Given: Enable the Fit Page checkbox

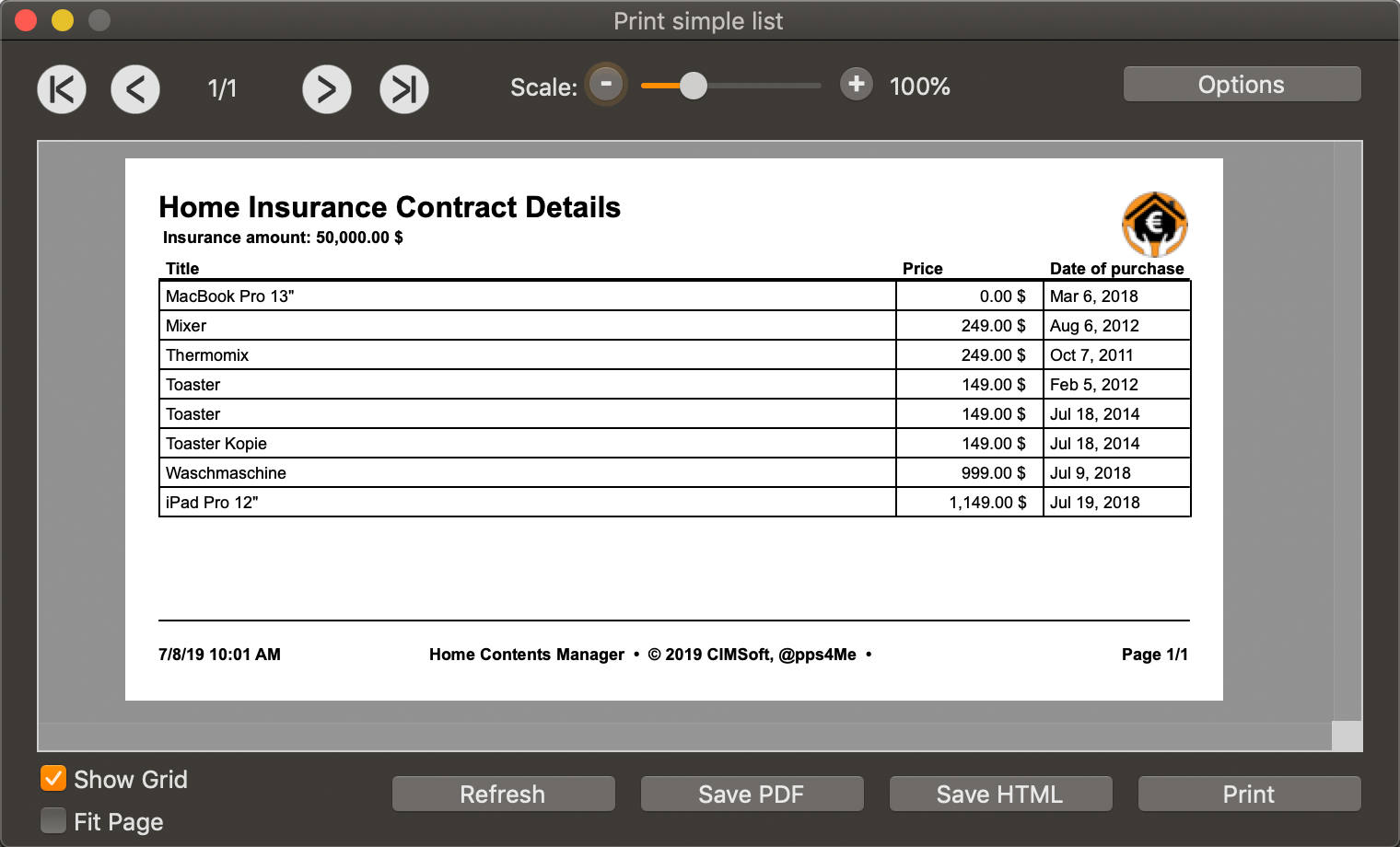Looking at the screenshot, I should [53, 820].
